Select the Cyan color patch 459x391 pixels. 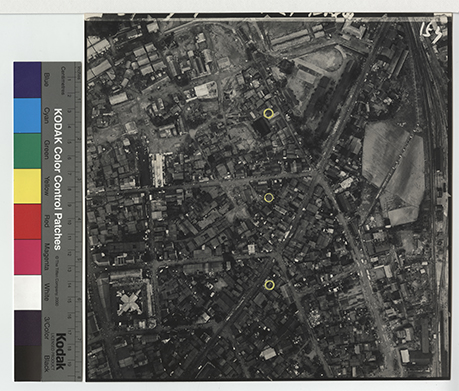27,116
